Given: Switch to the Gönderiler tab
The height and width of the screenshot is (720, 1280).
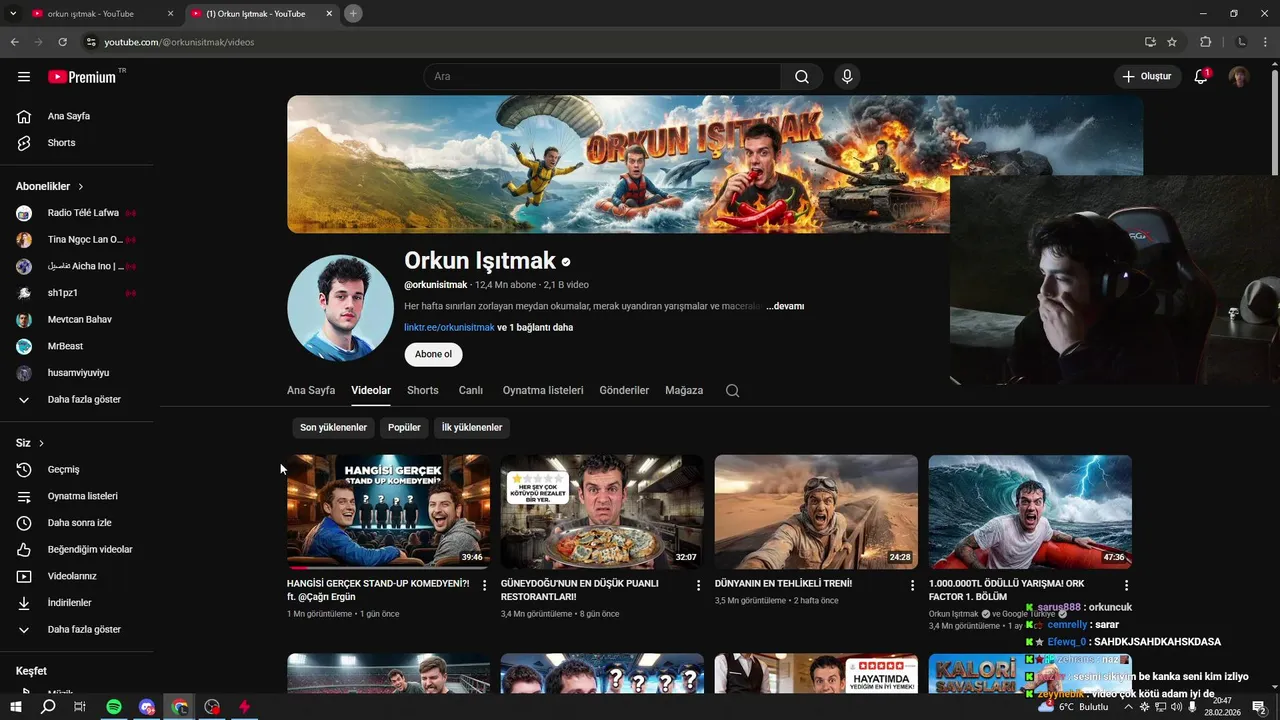Looking at the screenshot, I should (x=624, y=391).
